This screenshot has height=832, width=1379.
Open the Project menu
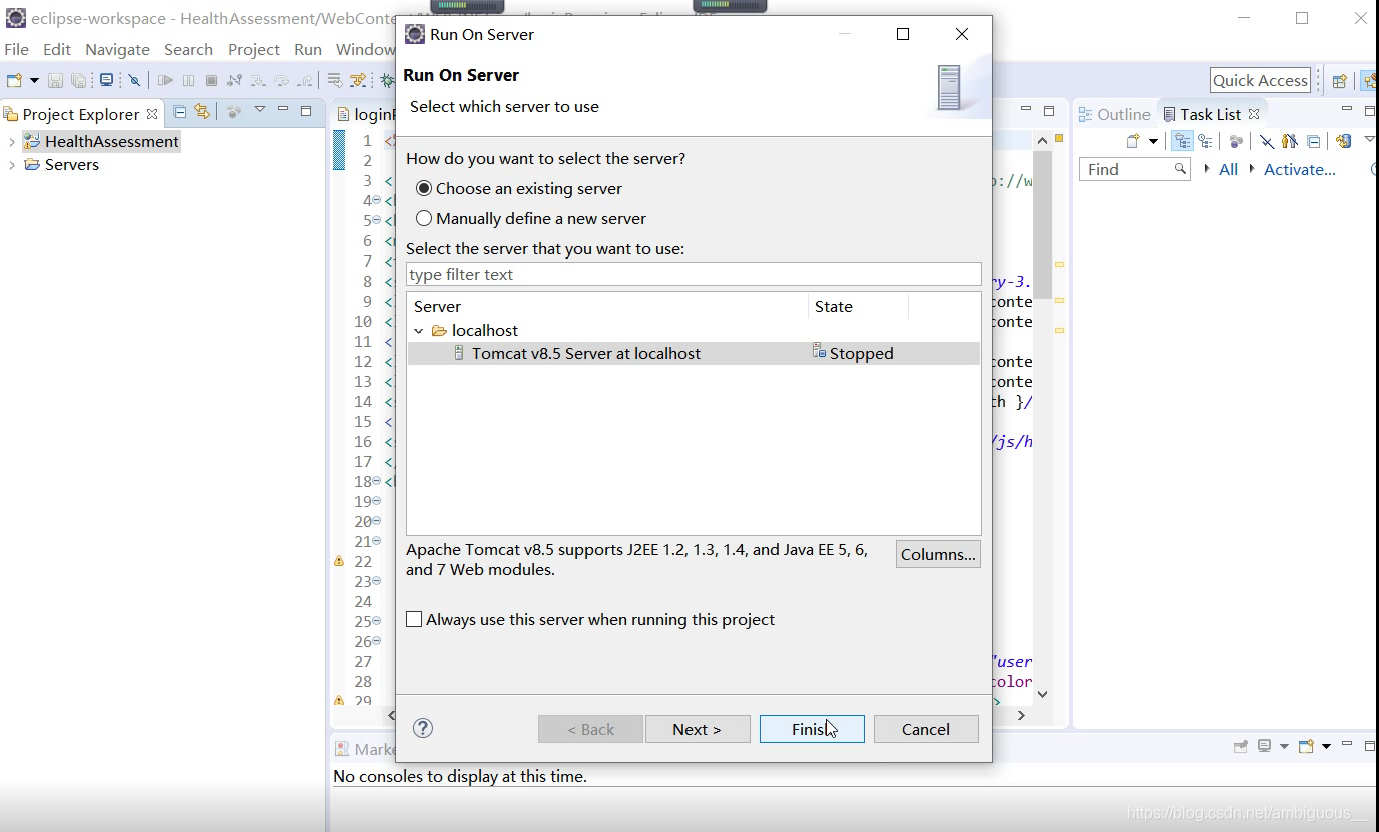pyautogui.click(x=254, y=49)
